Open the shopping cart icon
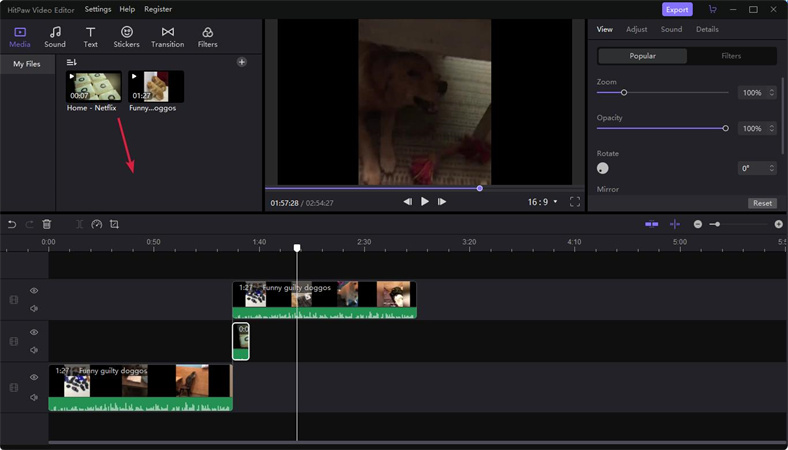 pos(712,10)
